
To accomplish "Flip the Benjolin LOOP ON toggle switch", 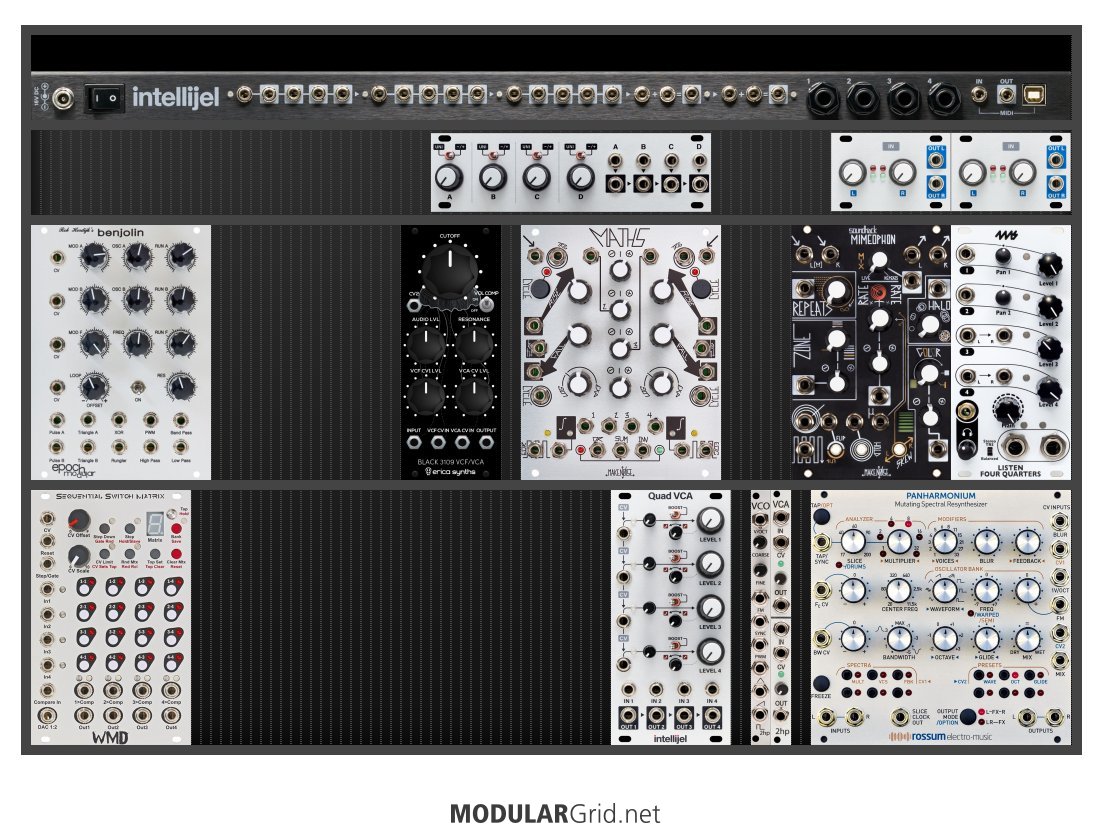I will click(x=138, y=388).
